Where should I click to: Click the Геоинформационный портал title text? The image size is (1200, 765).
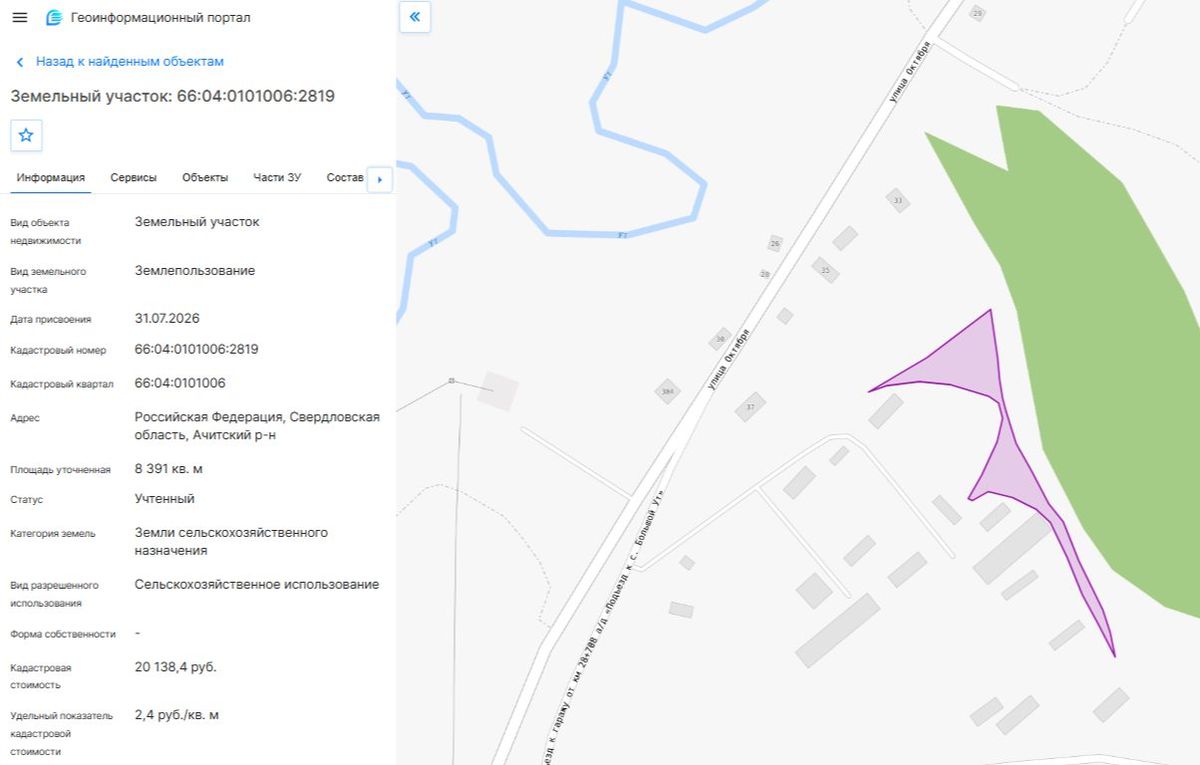click(x=161, y=18)
